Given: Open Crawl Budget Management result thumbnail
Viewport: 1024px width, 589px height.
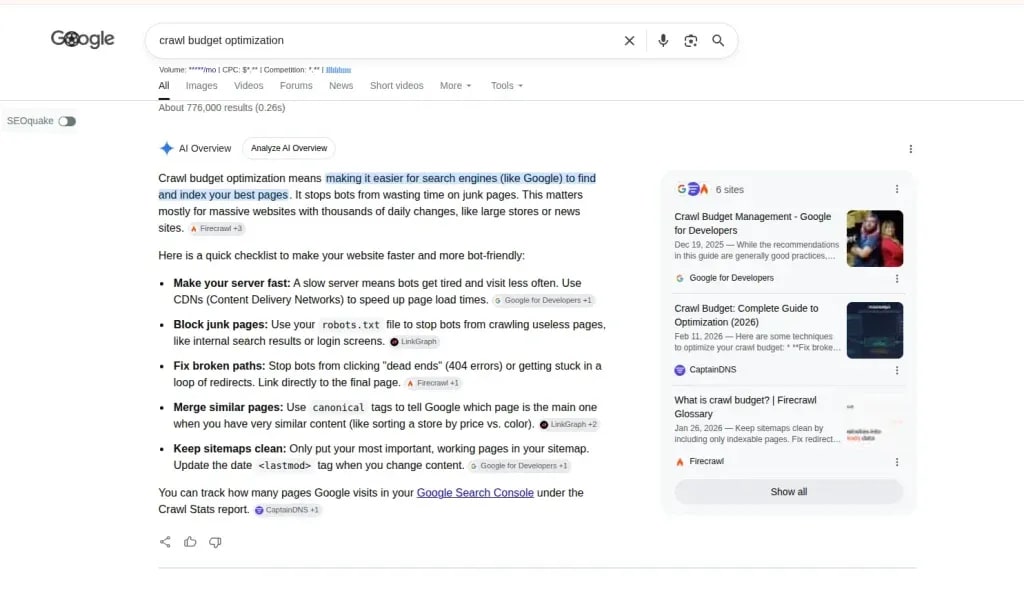Looking at the screenshot, I should tap(874, 238).
